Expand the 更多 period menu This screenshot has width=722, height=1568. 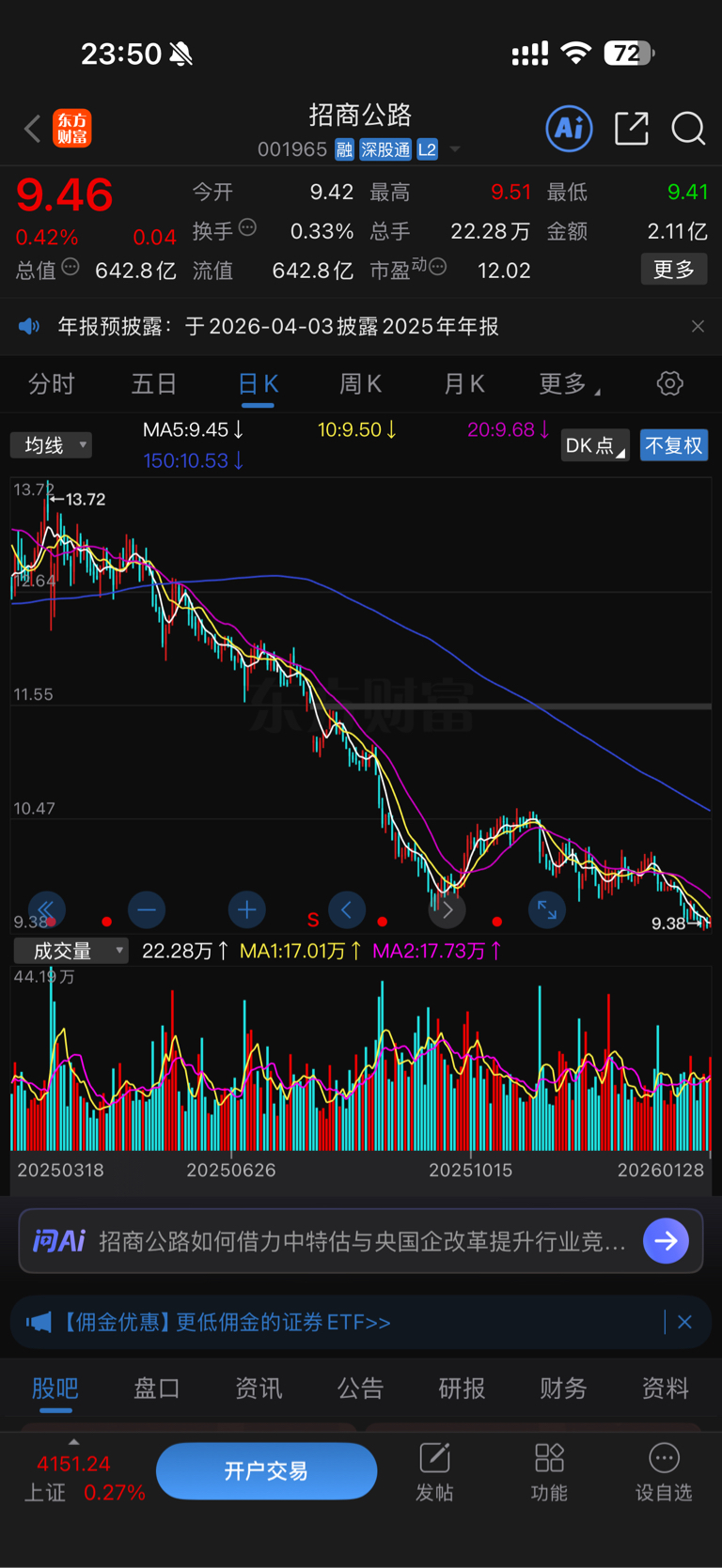(569, 384)
